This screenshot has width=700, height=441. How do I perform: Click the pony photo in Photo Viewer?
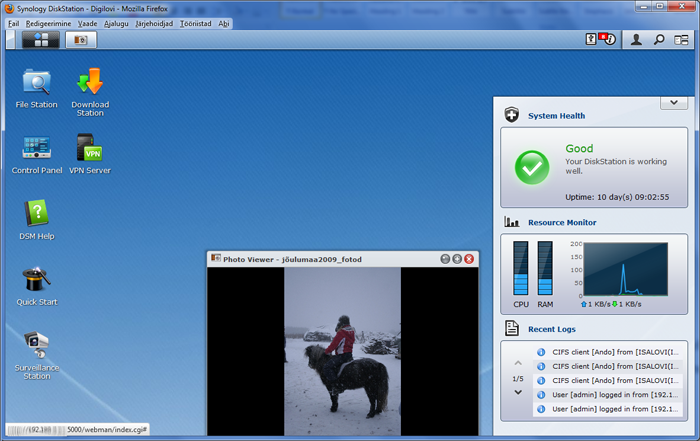pos(342,351)
